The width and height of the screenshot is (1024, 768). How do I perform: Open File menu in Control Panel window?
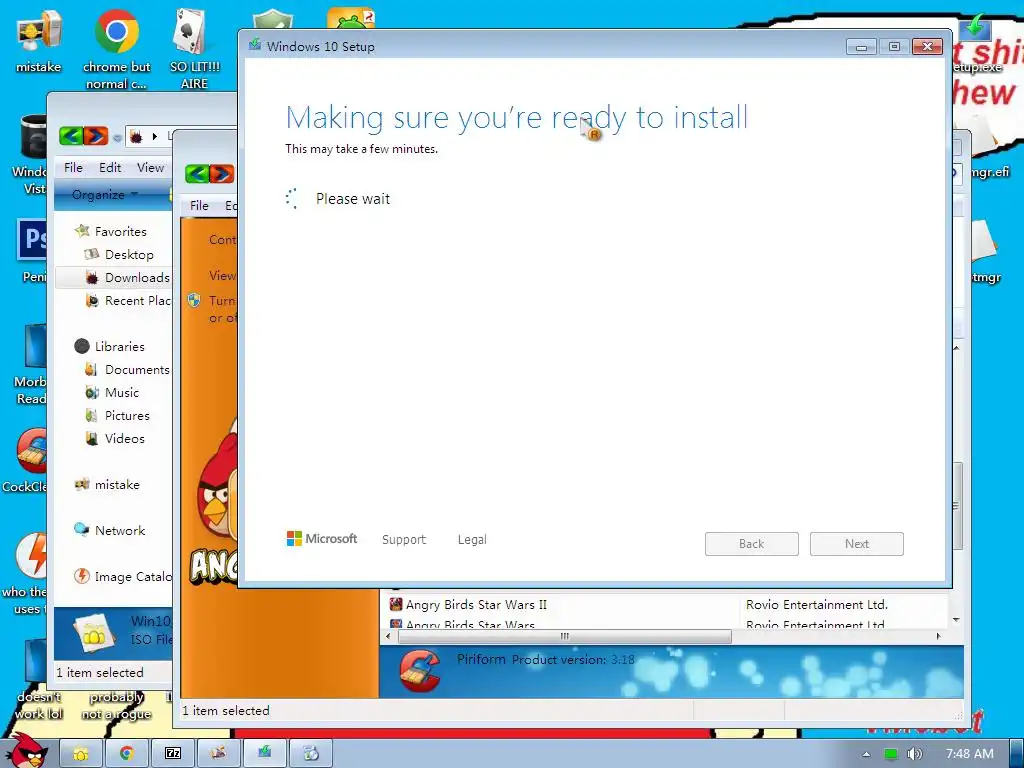[x=199, y=206]
